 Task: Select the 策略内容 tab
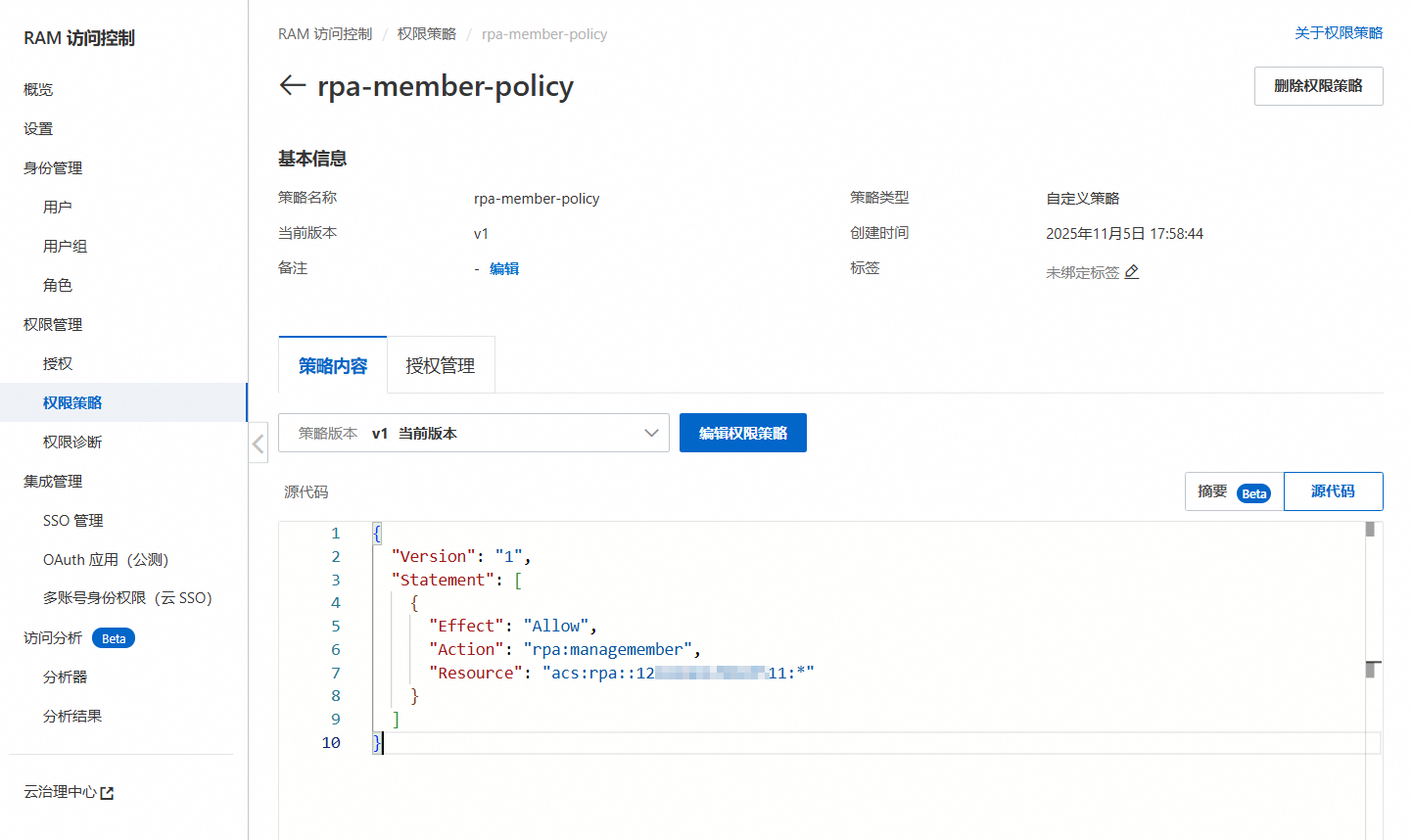tap(333, 365)
